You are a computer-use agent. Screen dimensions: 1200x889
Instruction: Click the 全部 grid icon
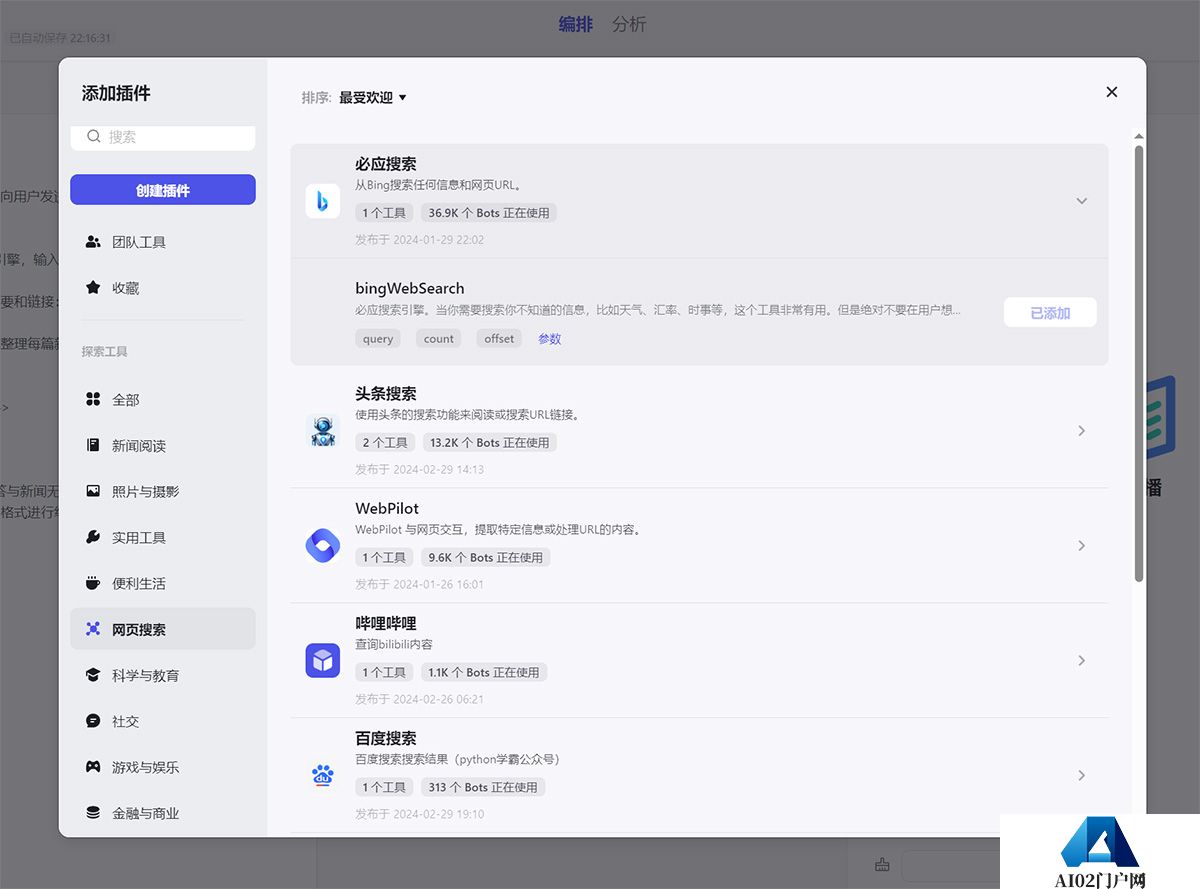point(93,400)
